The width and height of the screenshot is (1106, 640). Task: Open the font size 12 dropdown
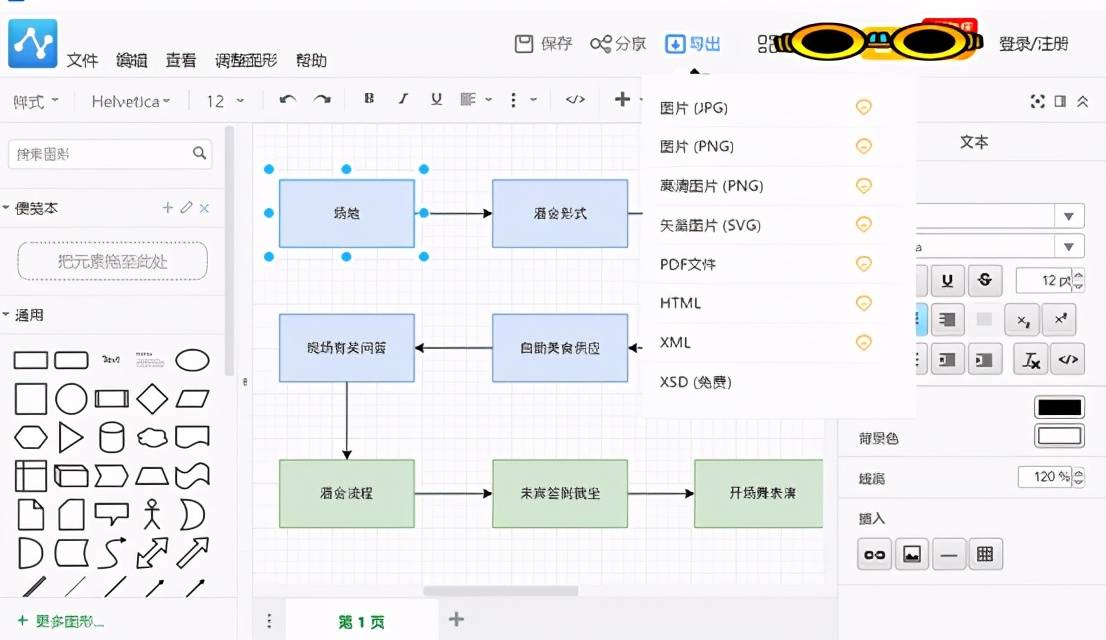click(225, 101)
